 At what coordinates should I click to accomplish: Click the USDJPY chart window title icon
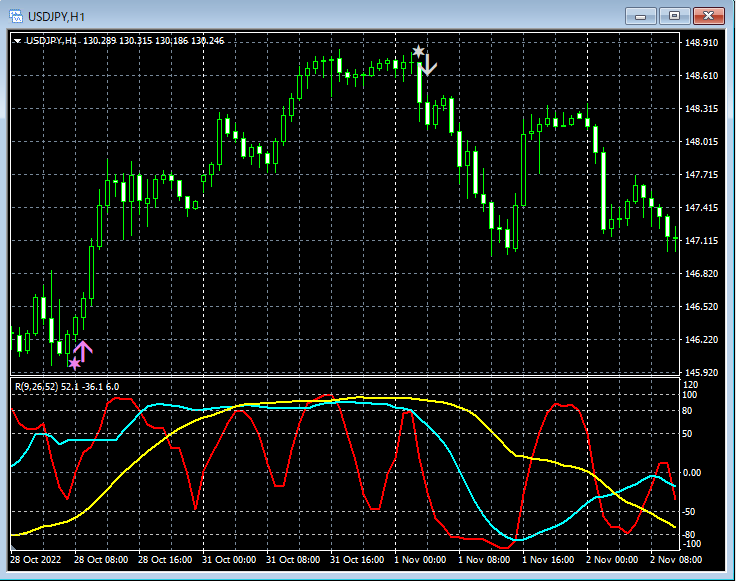coord(14,15)
